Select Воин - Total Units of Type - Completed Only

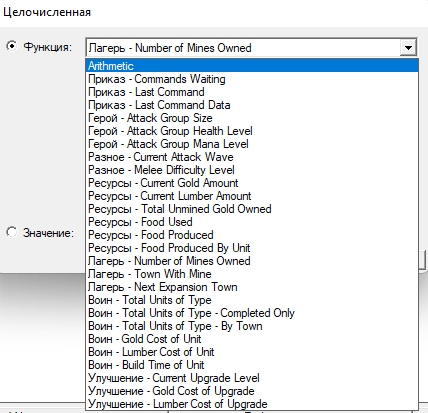[252, 313]
